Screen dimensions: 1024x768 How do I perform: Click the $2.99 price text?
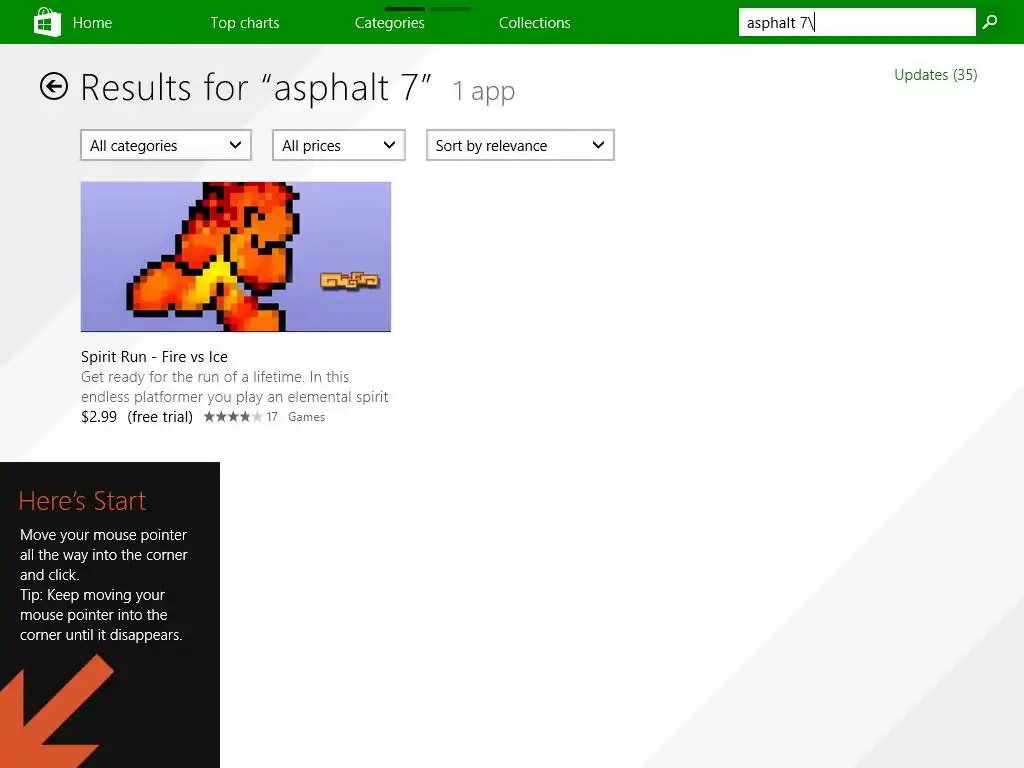[99, 417]
